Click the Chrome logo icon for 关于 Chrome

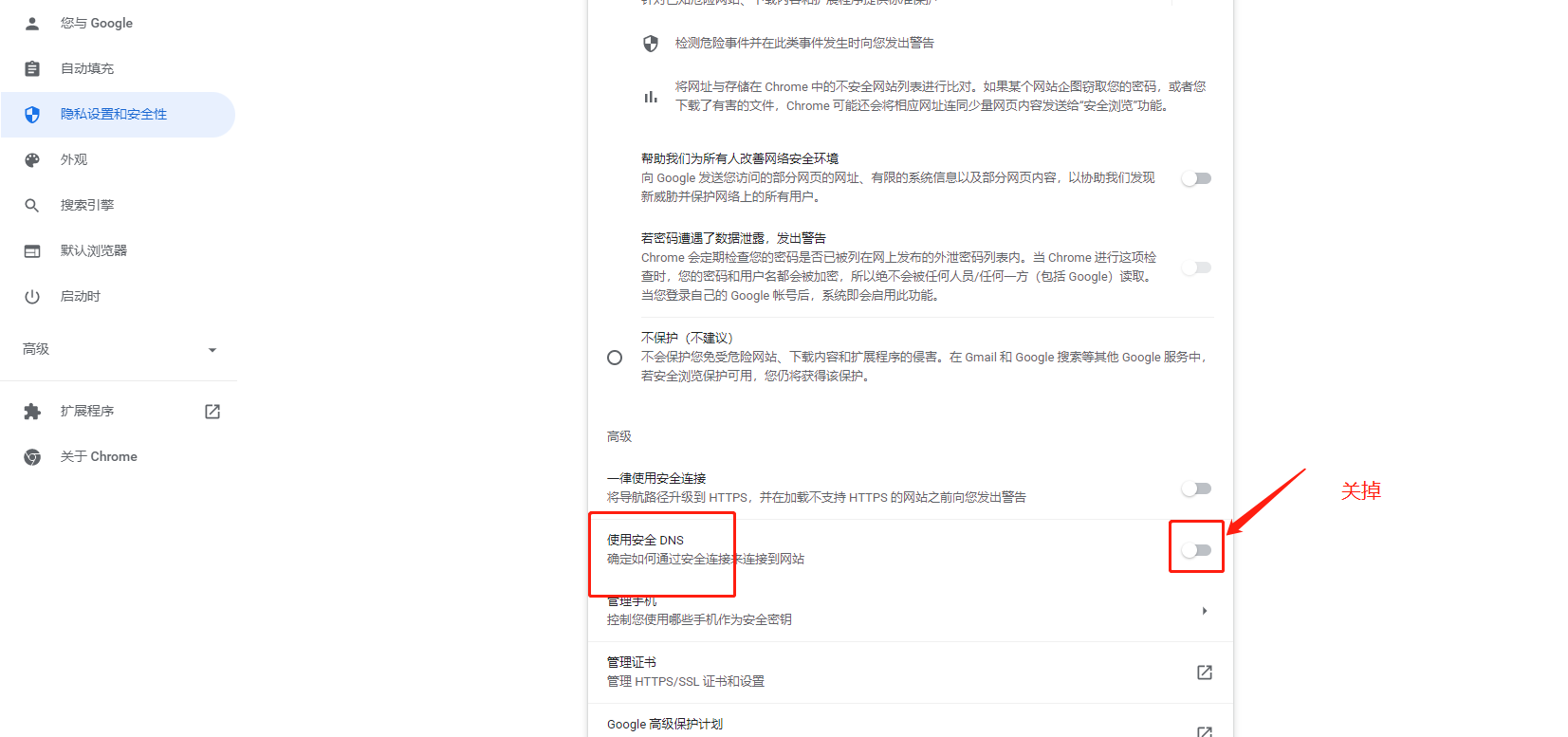click(32, 456)
